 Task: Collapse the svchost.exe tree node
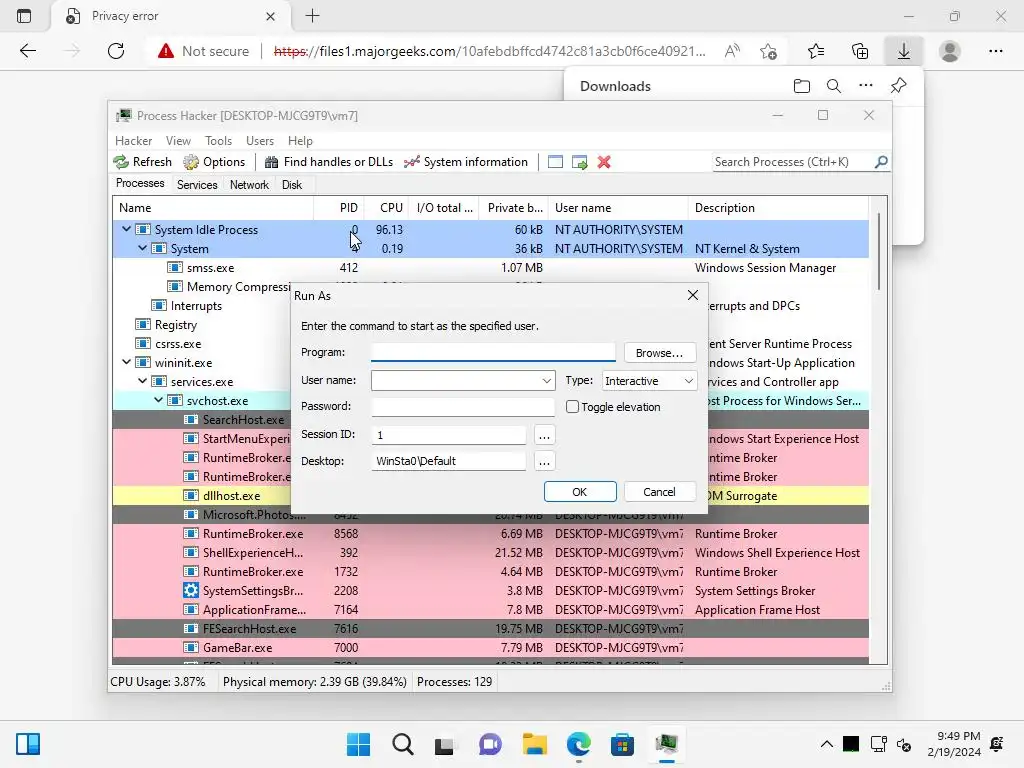(x=159, y=400)
